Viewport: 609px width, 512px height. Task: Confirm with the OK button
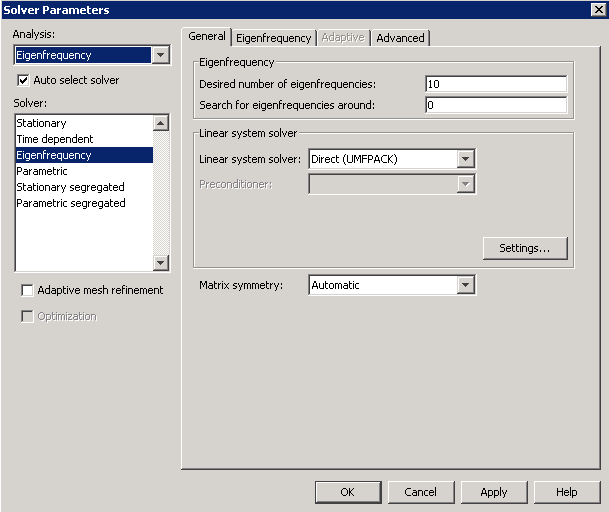click(x=348, y=492)
